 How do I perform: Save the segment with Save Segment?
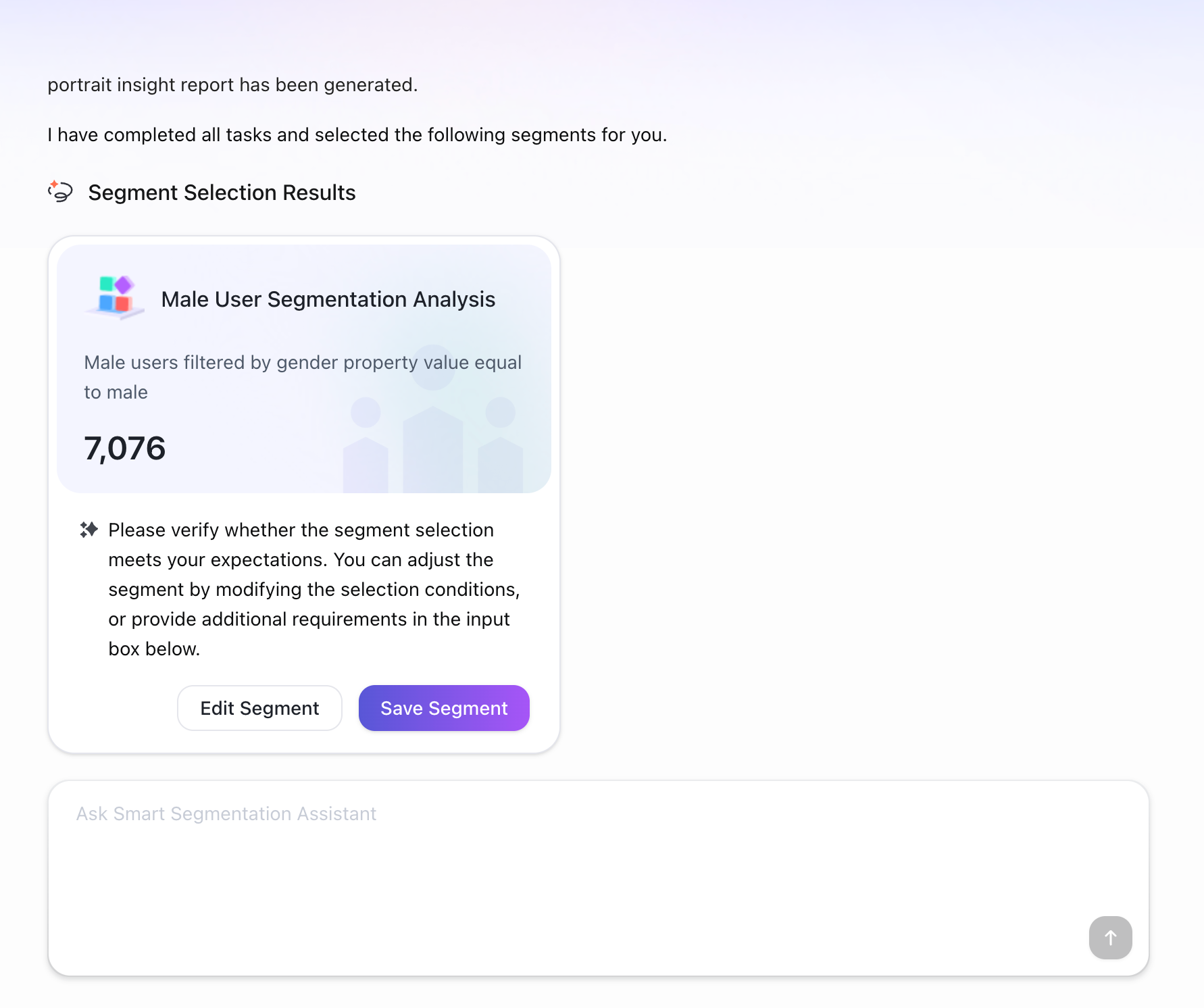point(444,708)
